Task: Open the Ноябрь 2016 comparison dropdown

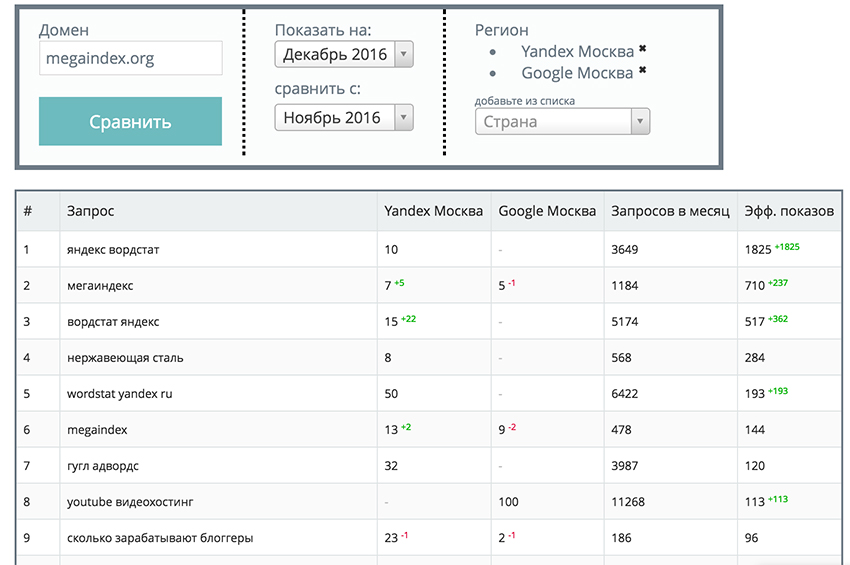Action: coord(344,118)
